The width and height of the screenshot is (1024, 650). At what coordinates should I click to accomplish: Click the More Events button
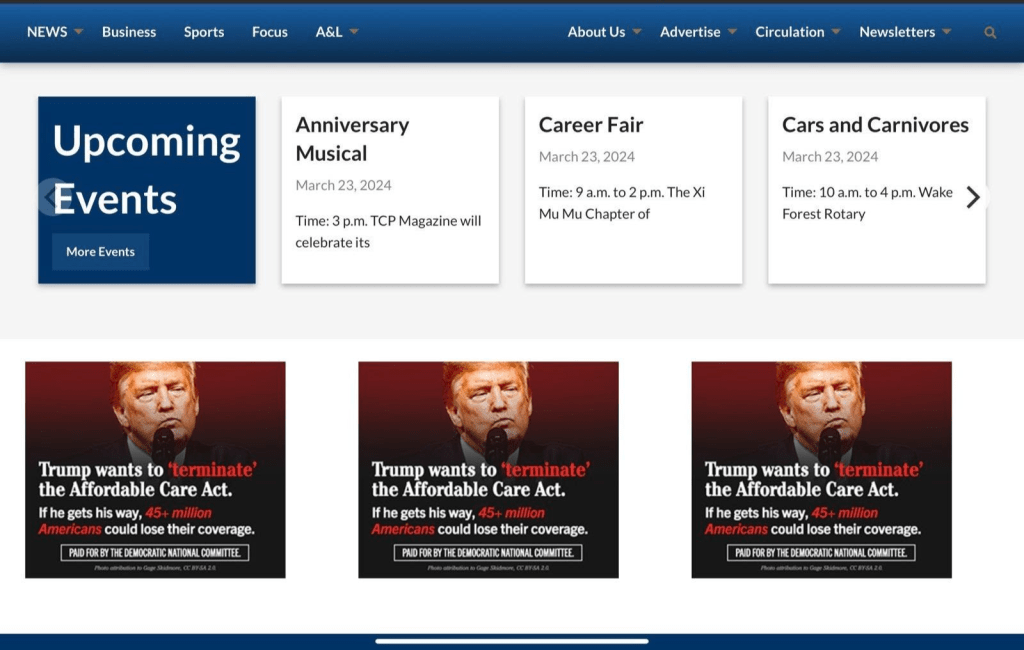100,252
